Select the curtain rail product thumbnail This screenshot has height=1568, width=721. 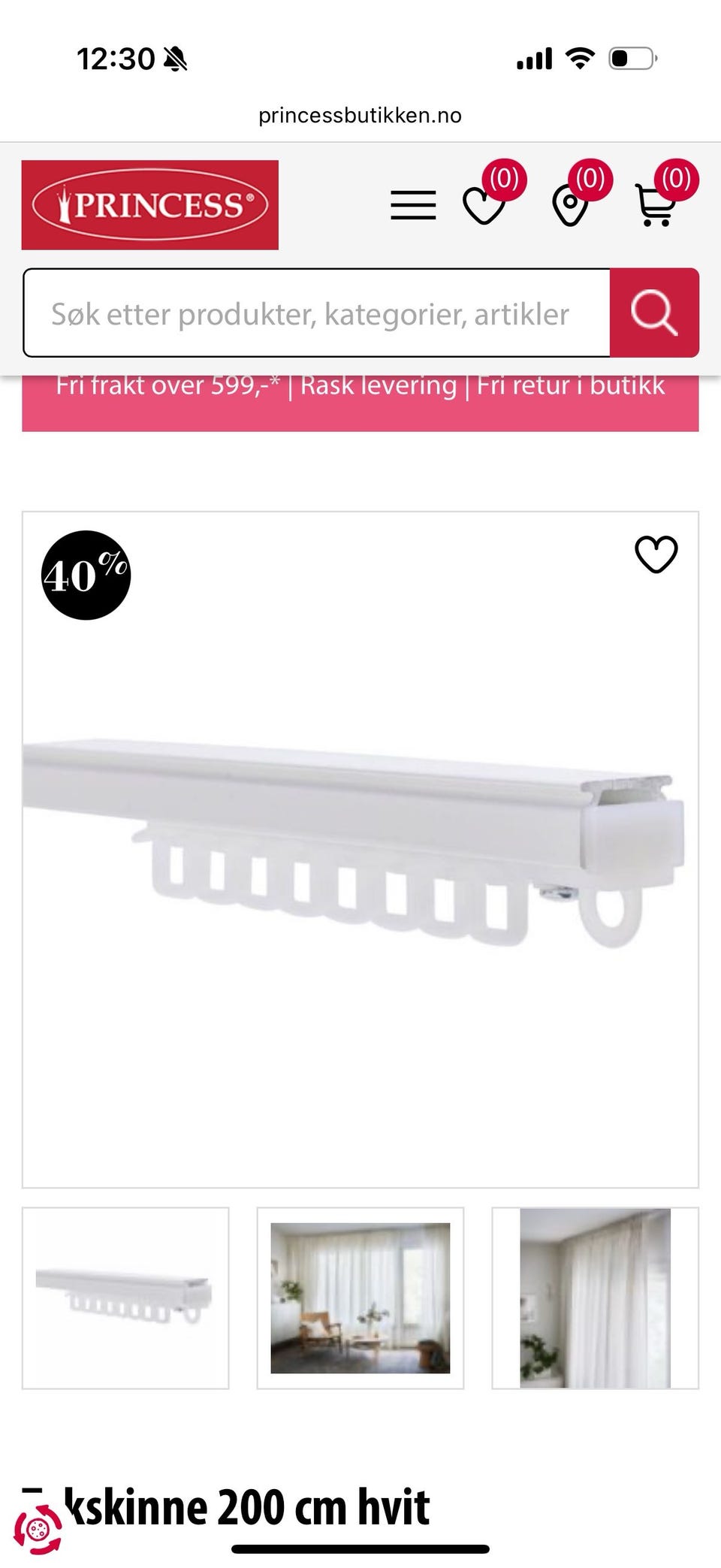pos(125,1298)
